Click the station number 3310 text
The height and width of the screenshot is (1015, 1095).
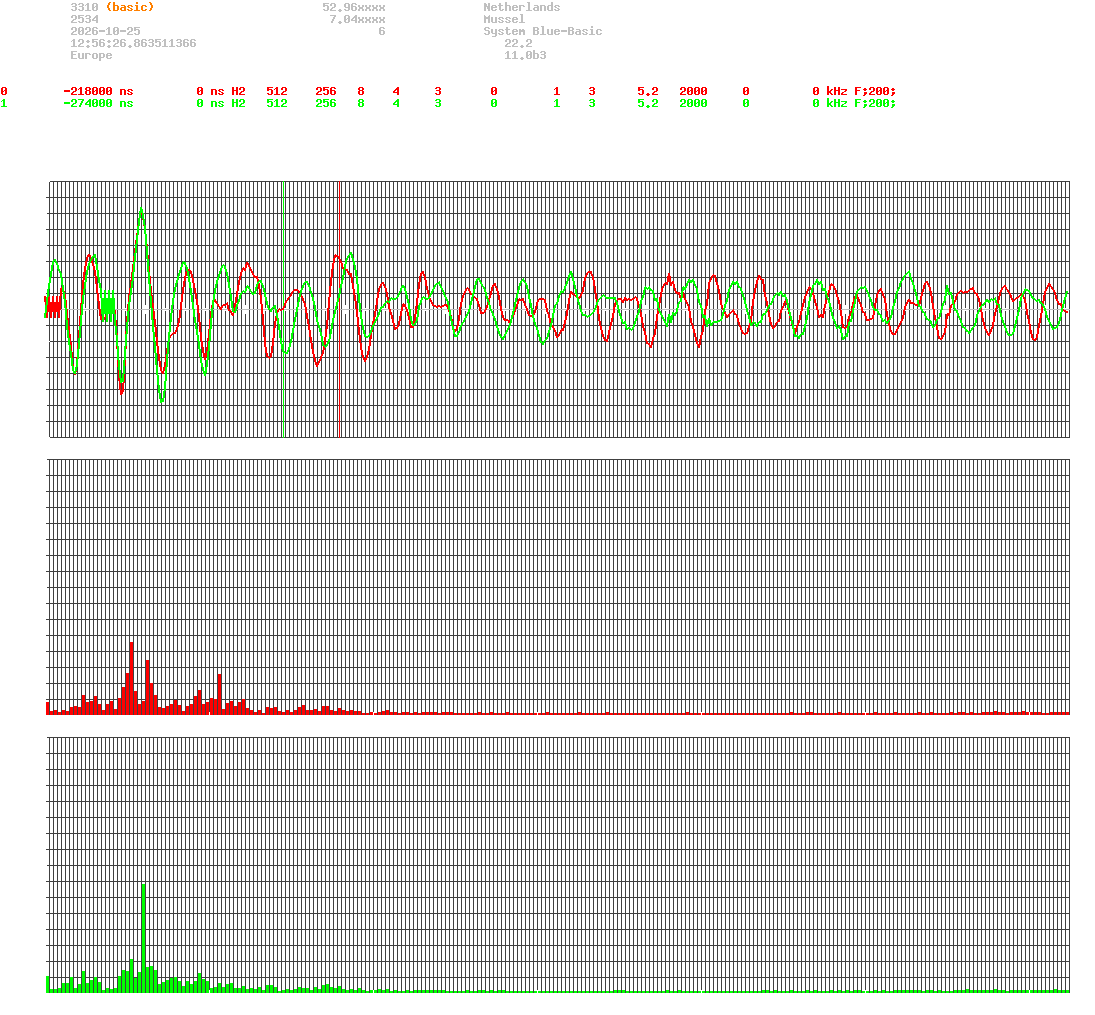[x=84, y=7]
